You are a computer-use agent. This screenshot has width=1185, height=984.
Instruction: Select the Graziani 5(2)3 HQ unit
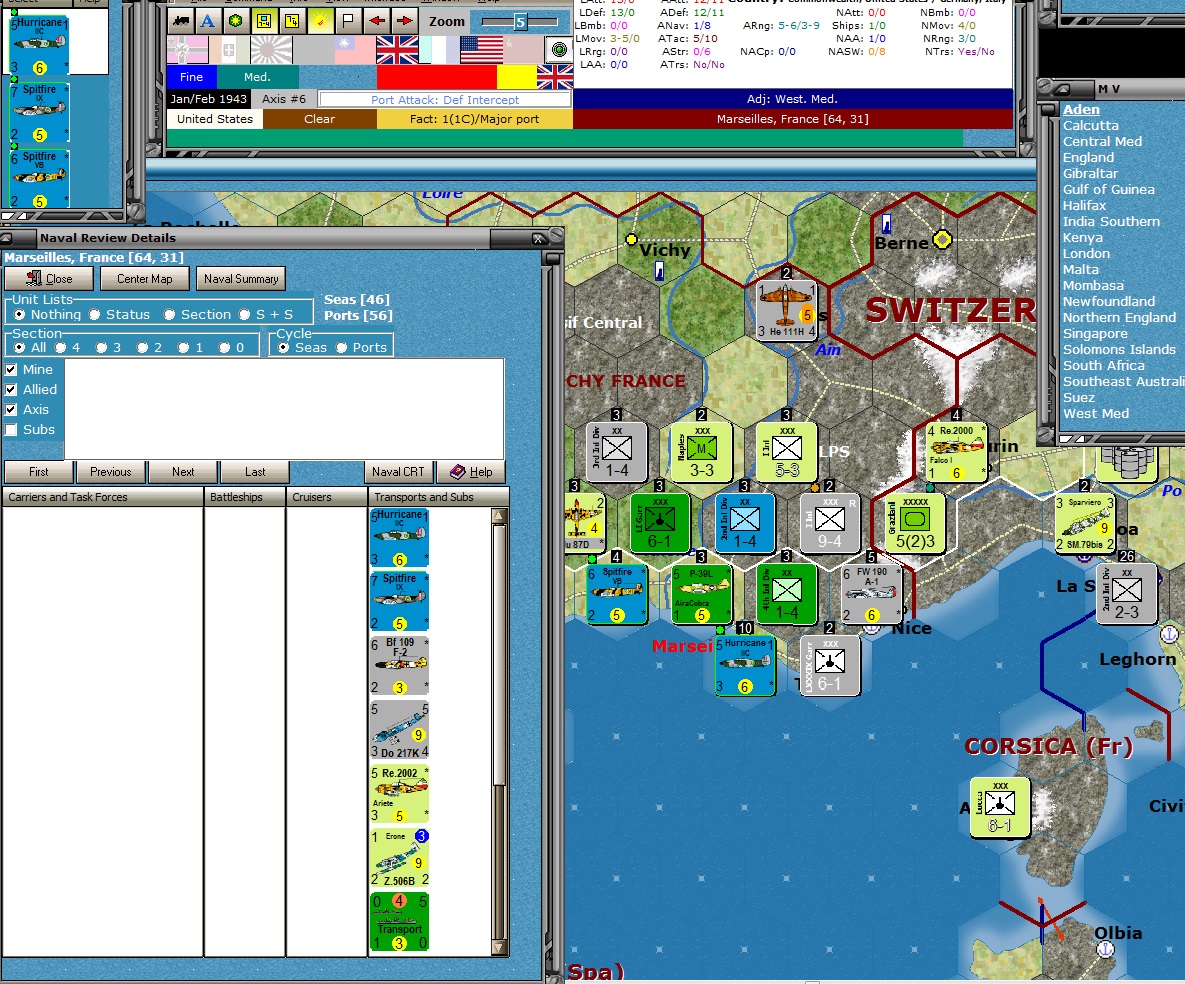click(x=915, y=523)
